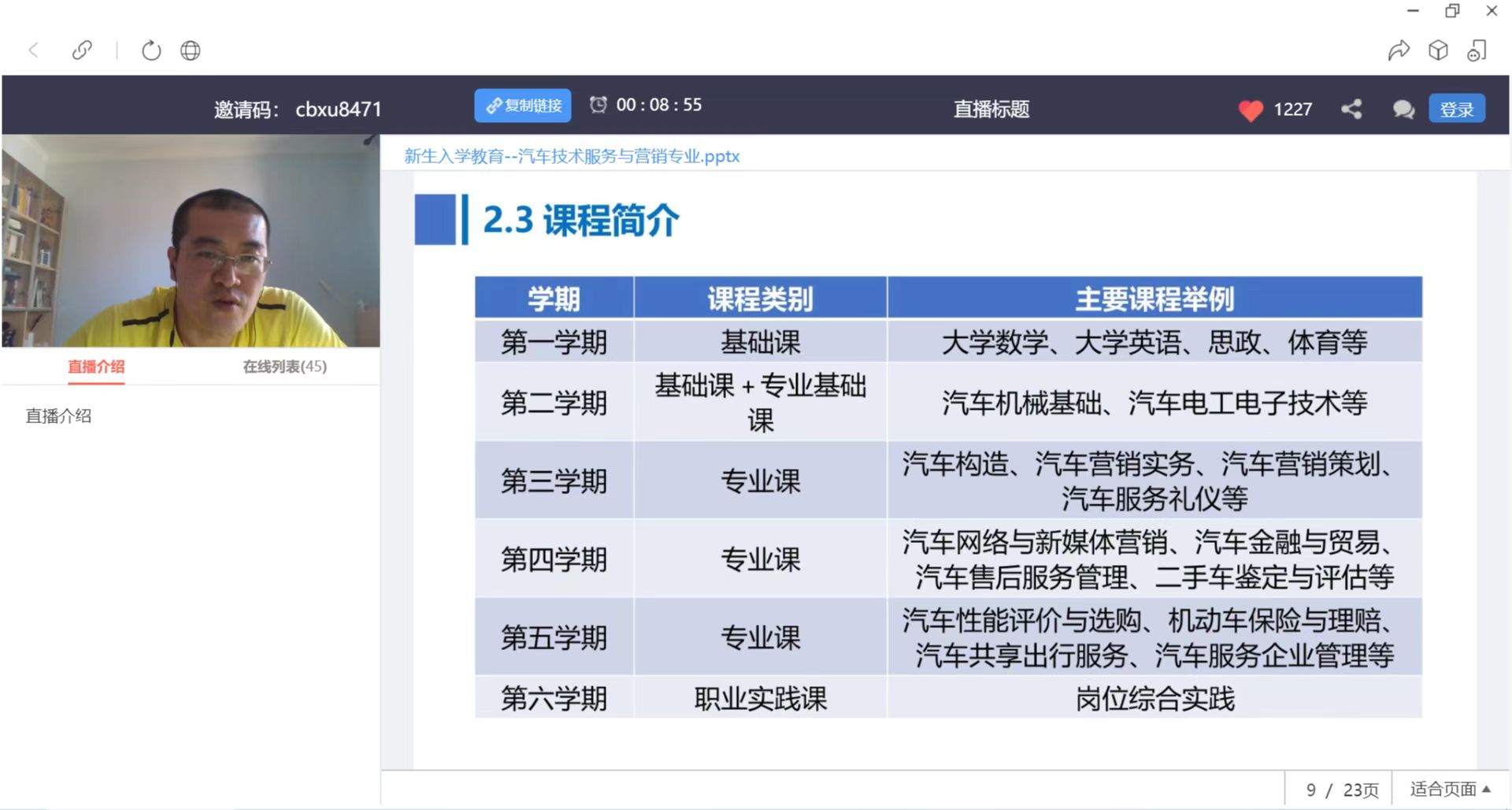Open the pptx file name link
This screenshot has height=810, width=1512.
(572, 156)
